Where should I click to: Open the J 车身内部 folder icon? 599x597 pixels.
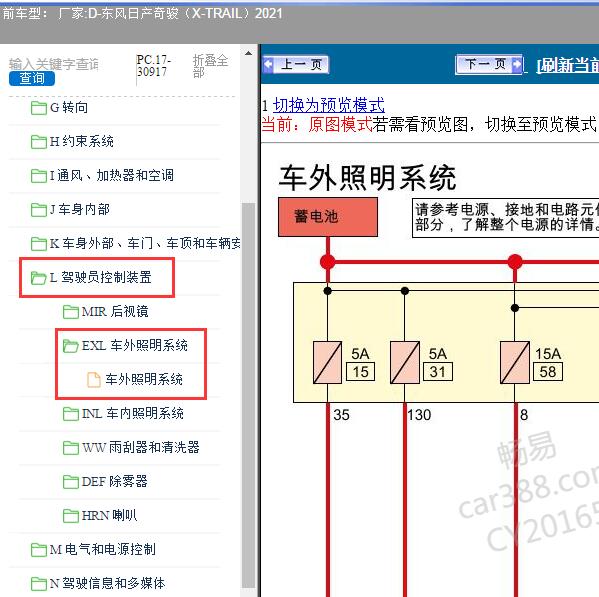click(x=39, y=210)
